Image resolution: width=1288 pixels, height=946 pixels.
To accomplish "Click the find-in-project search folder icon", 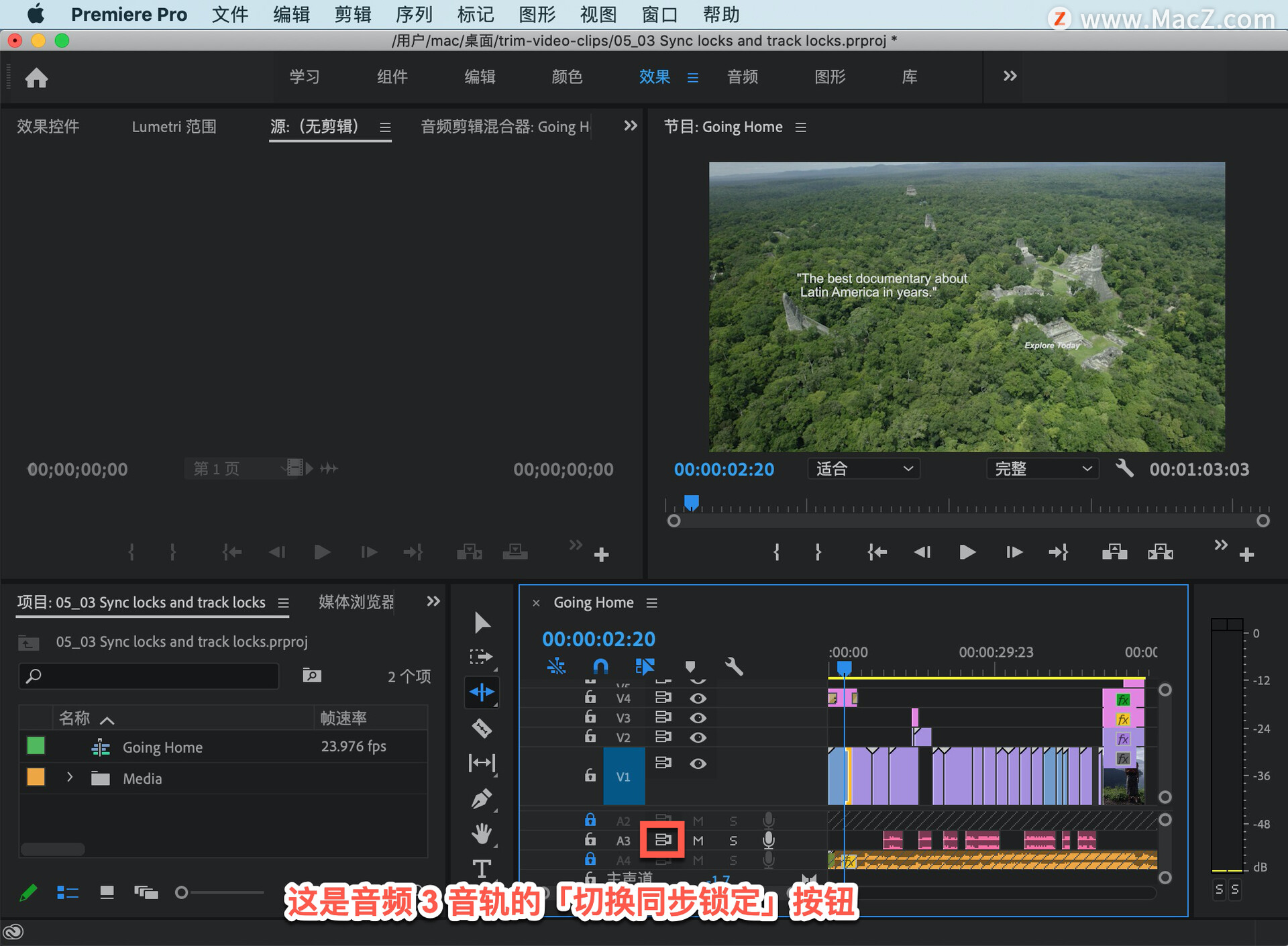I will click(311, 675).
